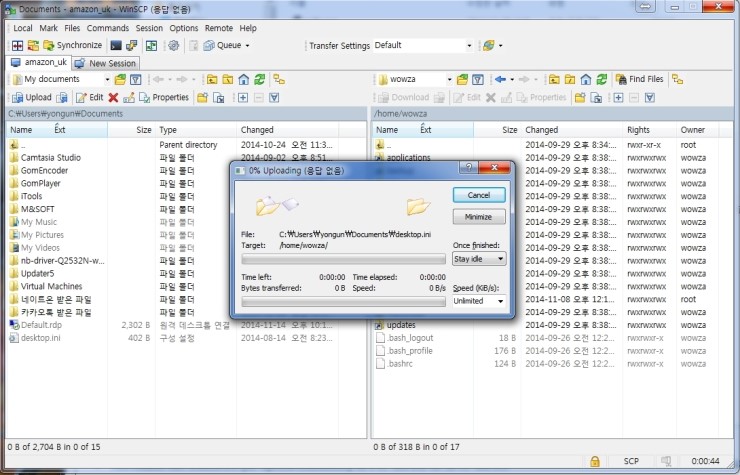Open local Properties button
This screenshot has width=740, height=475.
coord(164,97)
